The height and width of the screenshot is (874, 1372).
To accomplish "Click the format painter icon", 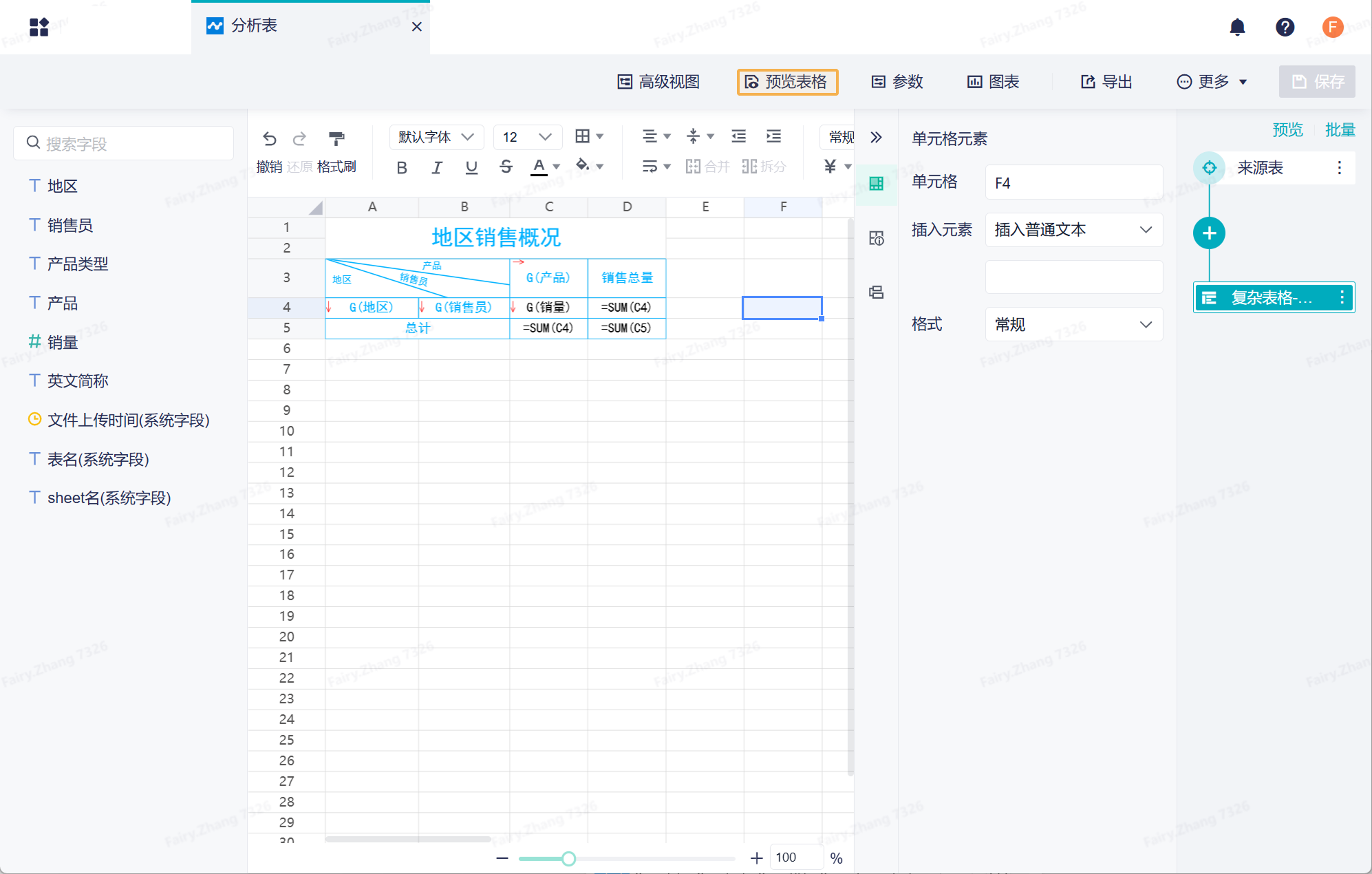I will click(336, 138).
